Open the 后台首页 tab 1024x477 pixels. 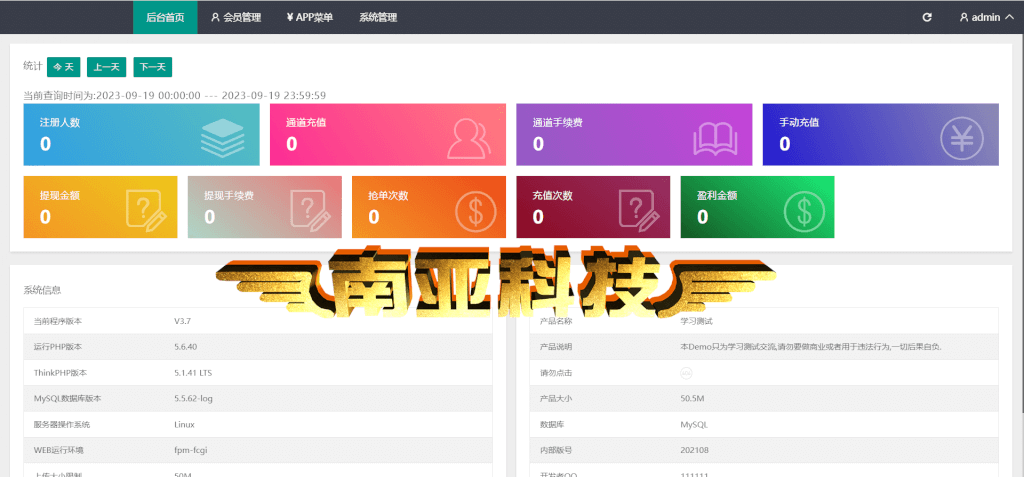[165, 18]
